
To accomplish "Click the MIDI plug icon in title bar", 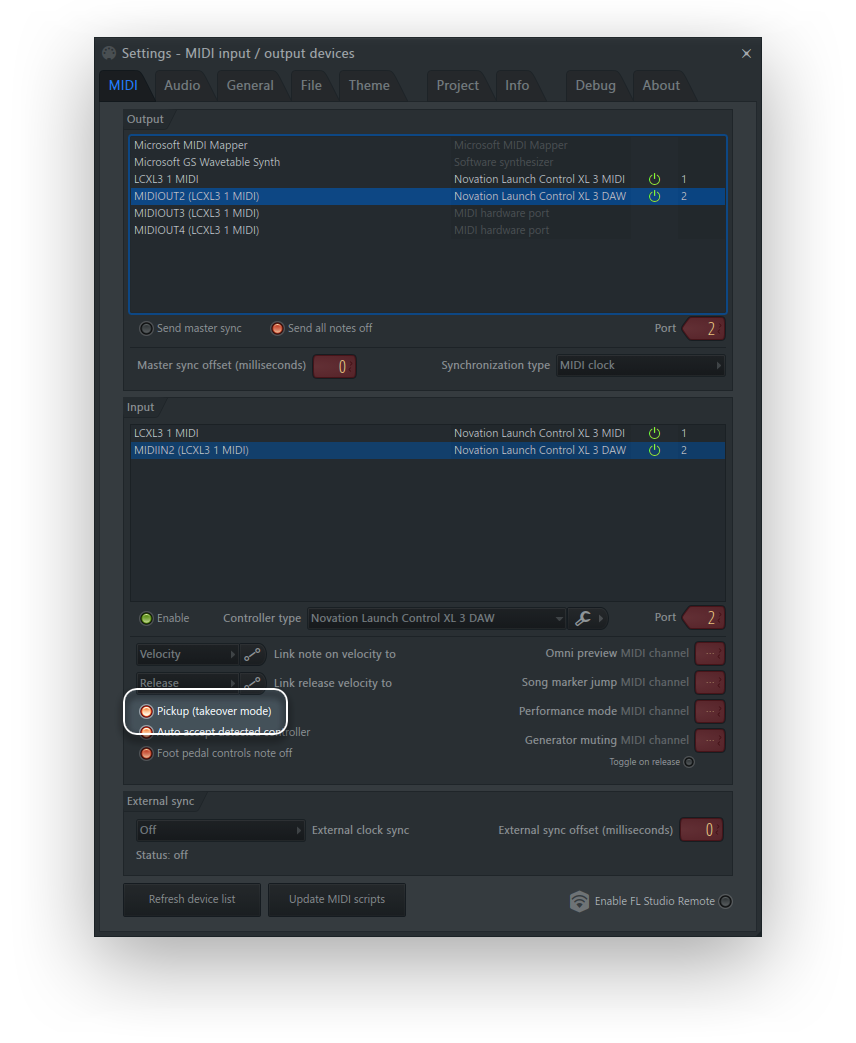I will 109,53.
